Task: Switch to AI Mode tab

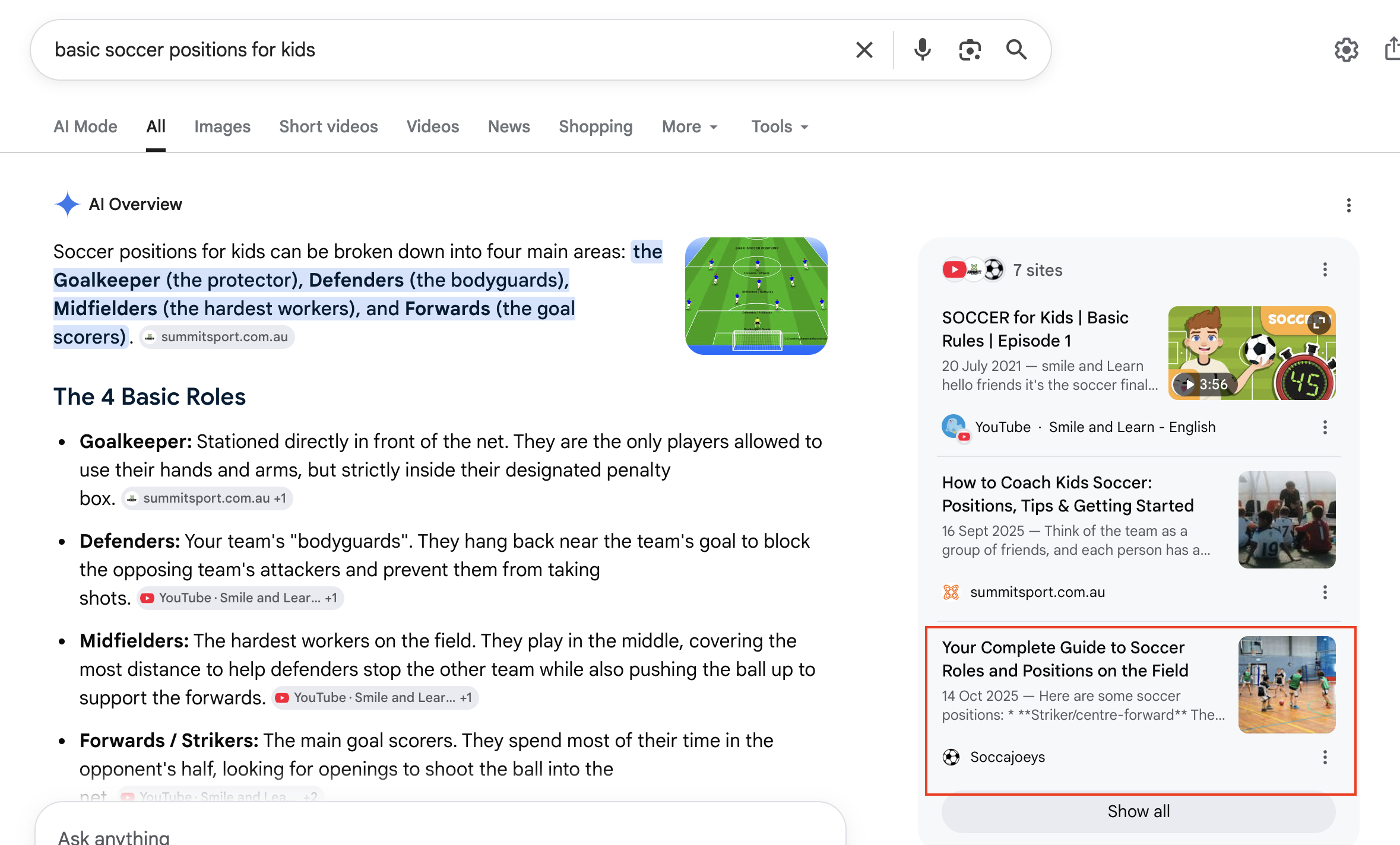Action: [85, 126]
